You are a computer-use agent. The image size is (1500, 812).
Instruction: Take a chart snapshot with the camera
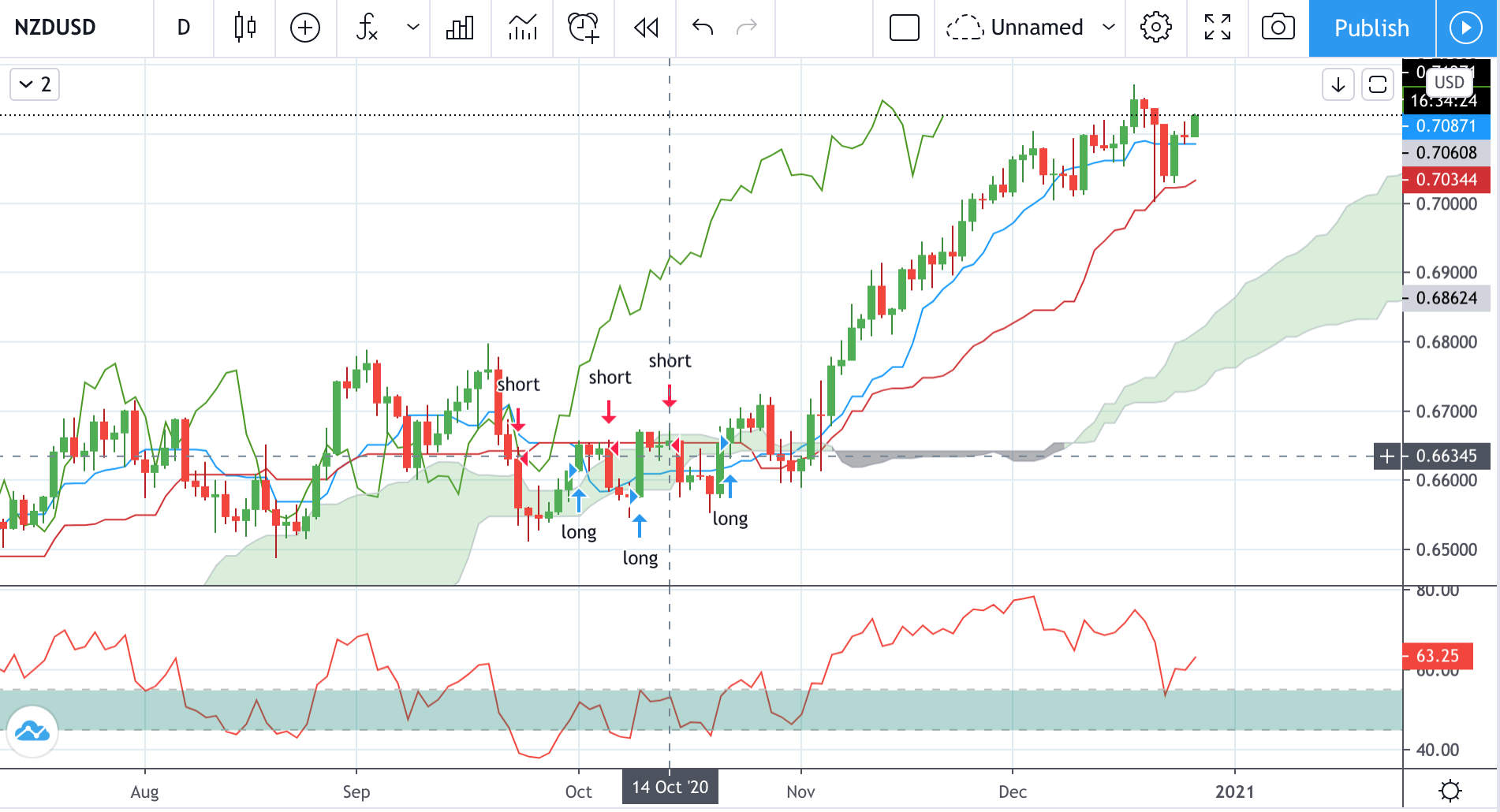(x=1278, y=28)
